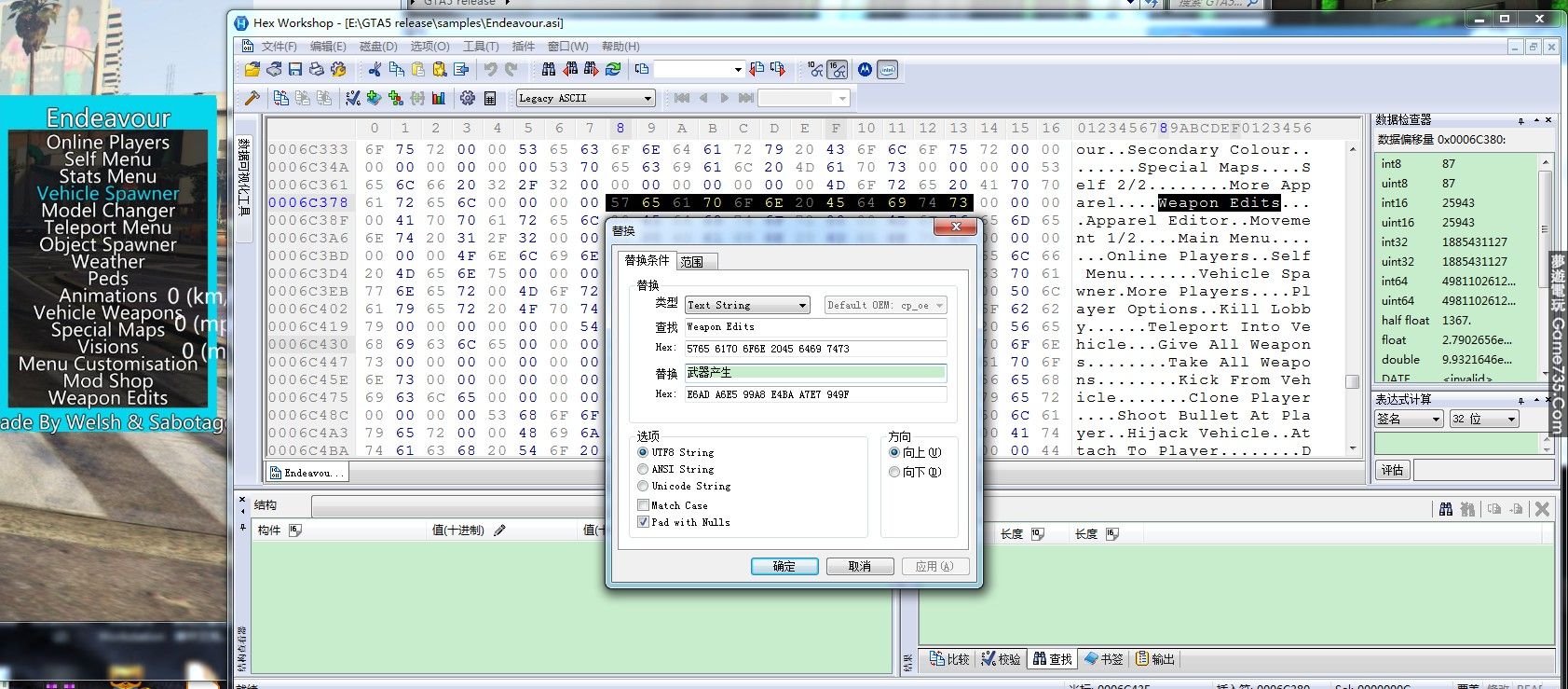
Task: Select Teleport Menu in Endeavour game menu
Action: coord(108,227)
